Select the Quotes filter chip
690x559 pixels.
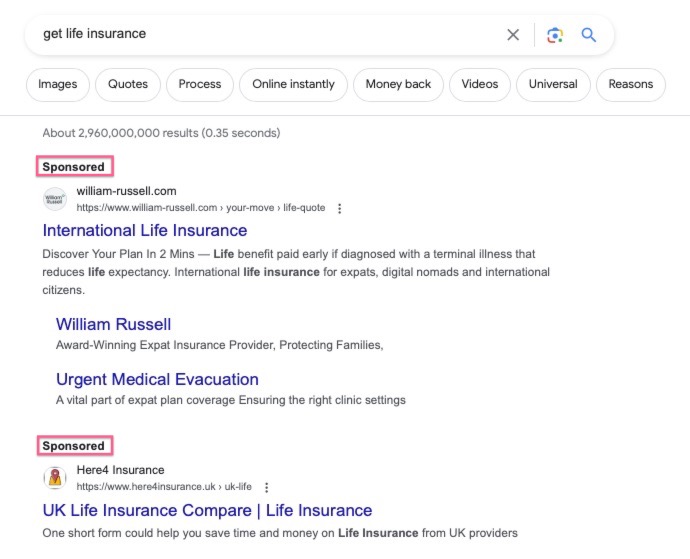pyautogui.click(x=128, y=84)
